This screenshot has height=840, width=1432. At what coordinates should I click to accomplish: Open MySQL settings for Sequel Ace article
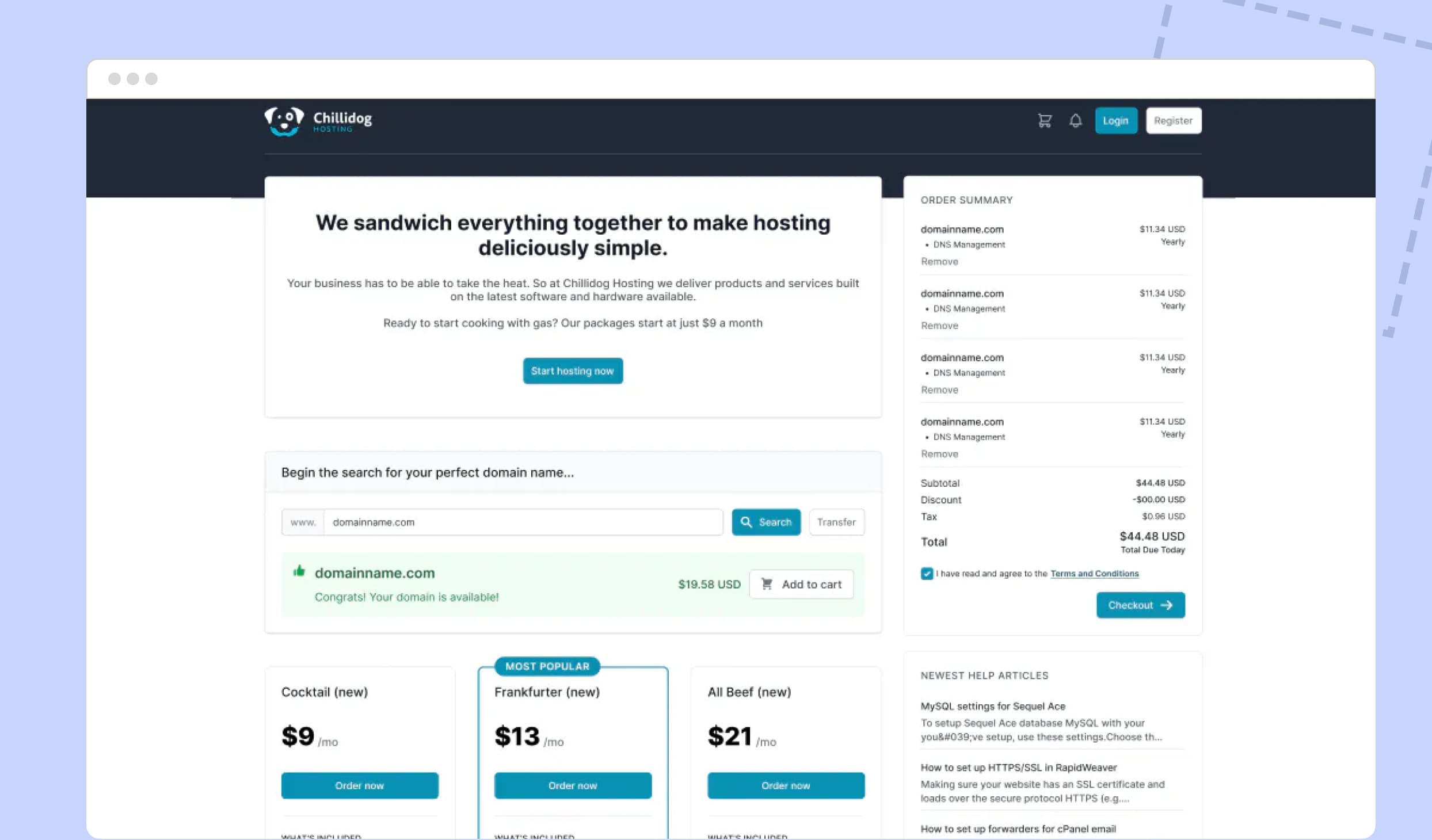tap(993, 706)
